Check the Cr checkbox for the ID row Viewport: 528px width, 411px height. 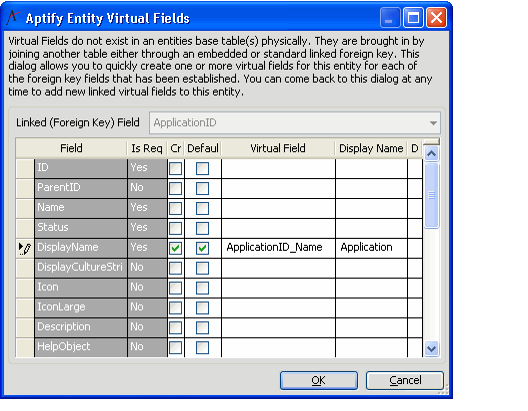tap(175, 168)
